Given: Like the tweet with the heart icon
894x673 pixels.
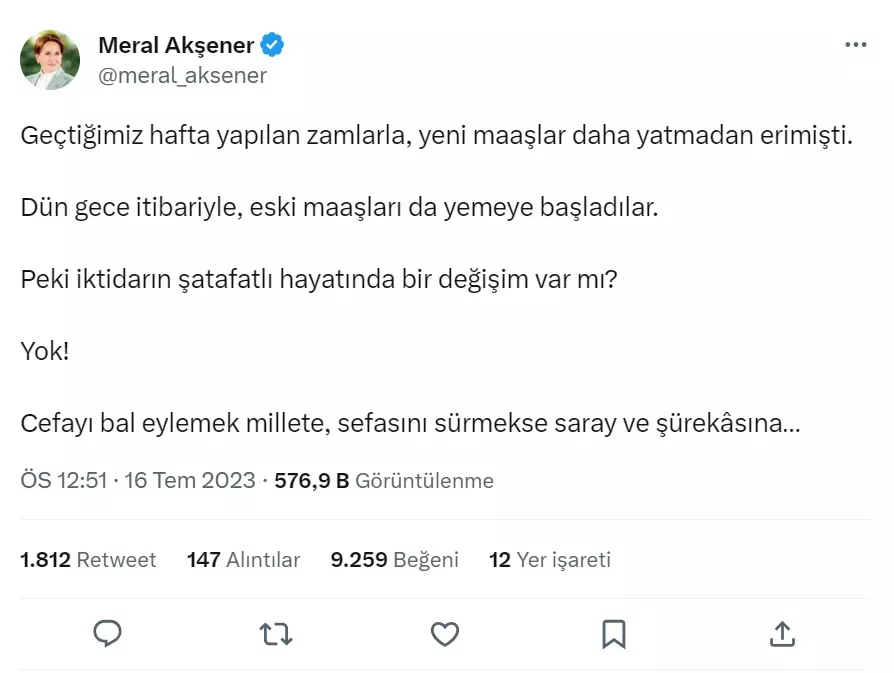Looking at the screenshot, I should click(x=445, y=634).
